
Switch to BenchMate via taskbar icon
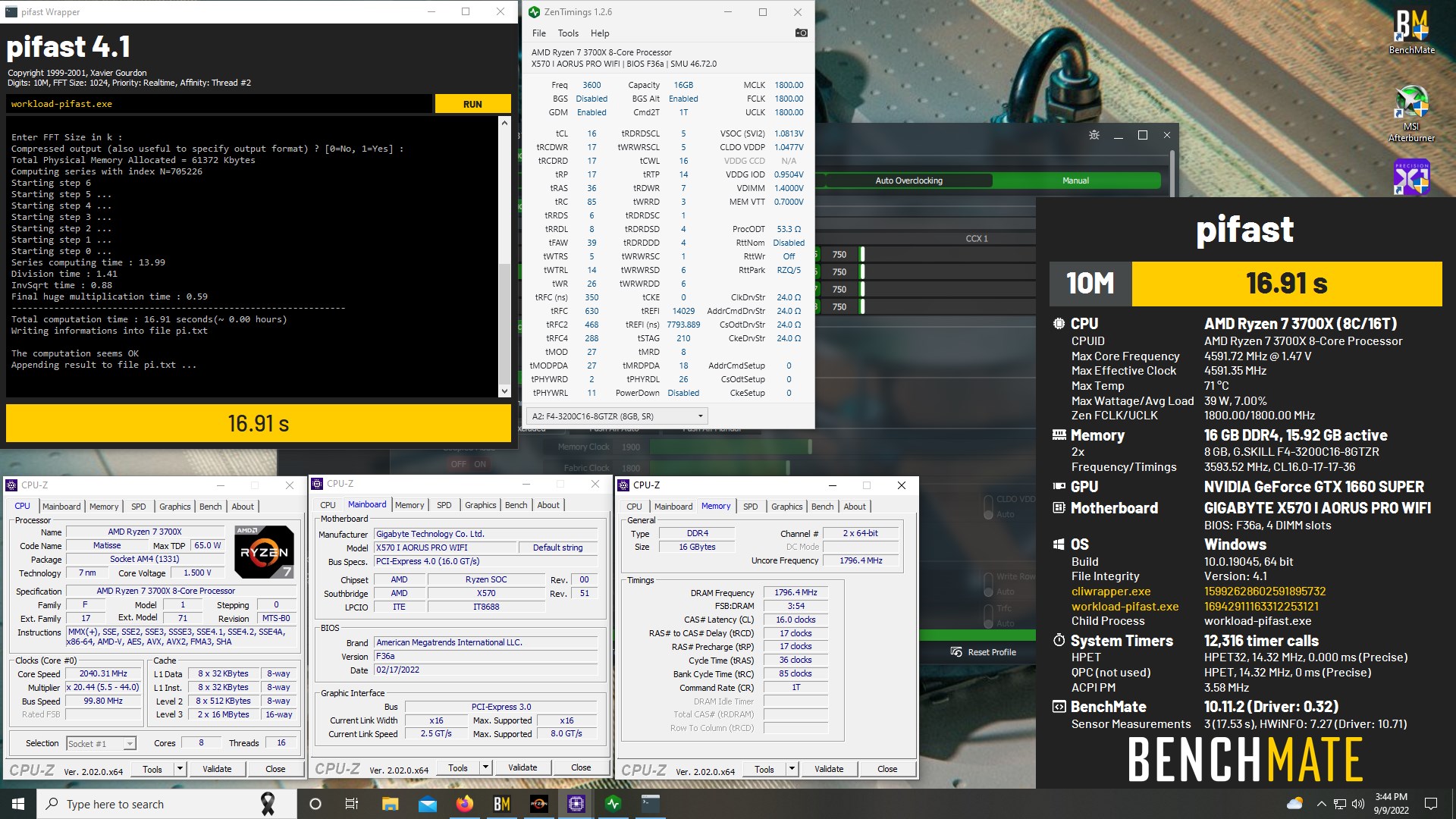tap(502, 804)
